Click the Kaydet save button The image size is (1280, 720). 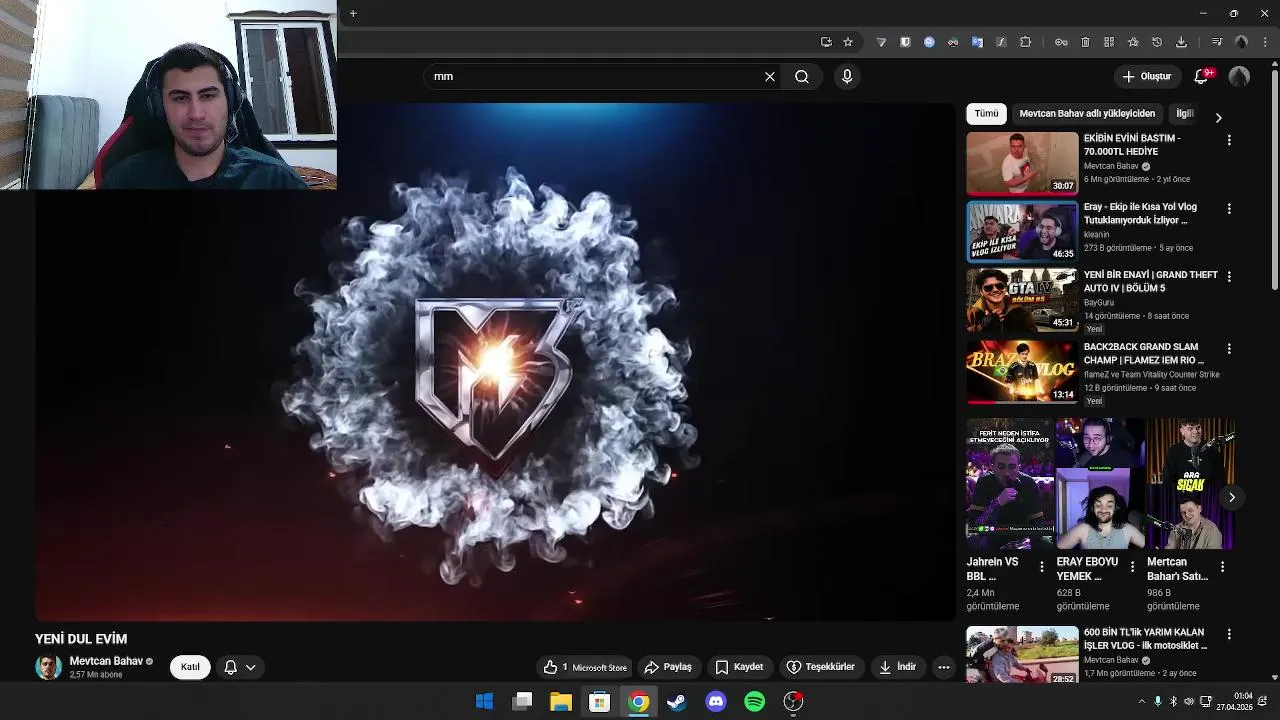pyautogui.click(x=740, y=667)
